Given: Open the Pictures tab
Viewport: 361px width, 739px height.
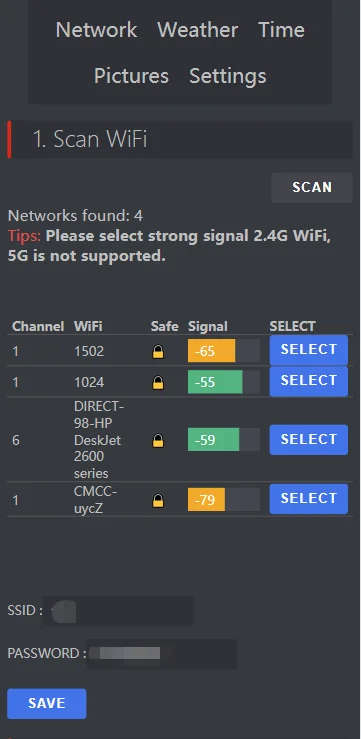Looking at the screenshot, I should [x=131, y=76].
